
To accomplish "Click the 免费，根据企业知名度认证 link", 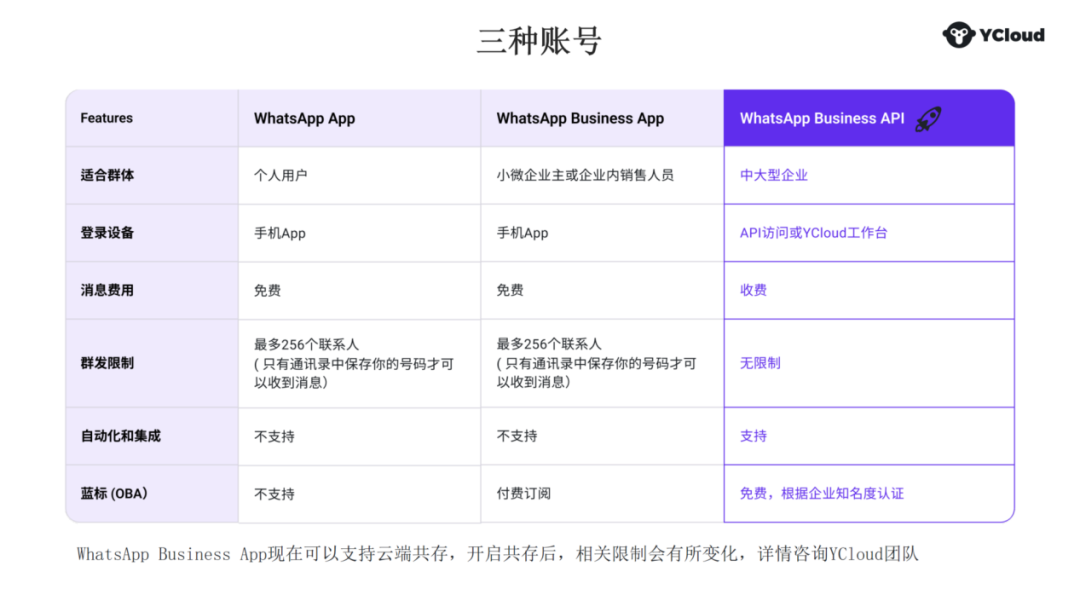I will coord(821,493).
